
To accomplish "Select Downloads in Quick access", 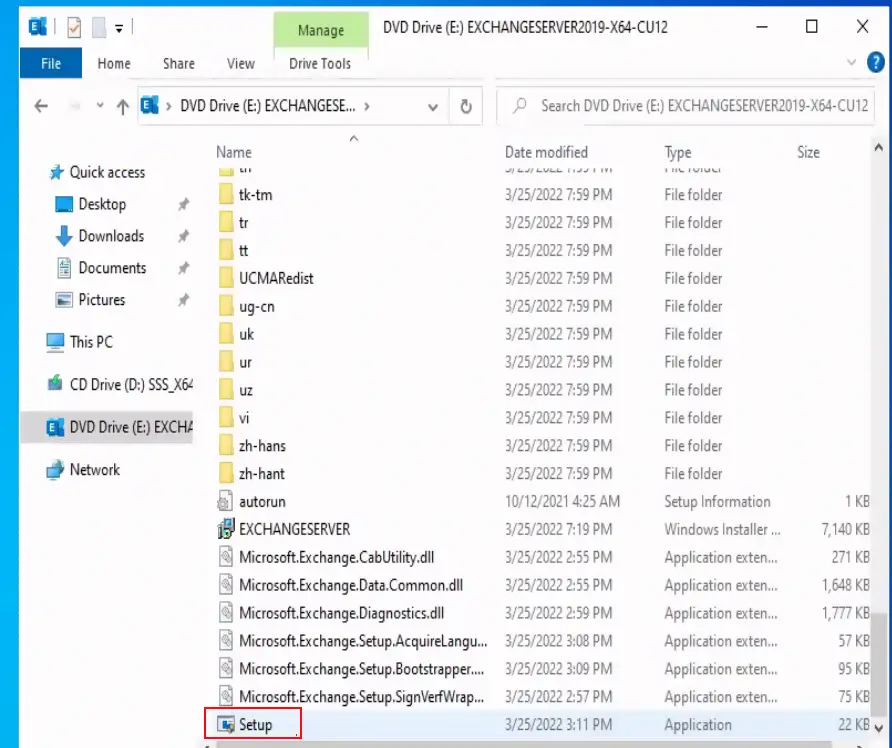I will [x=110, y=236].
